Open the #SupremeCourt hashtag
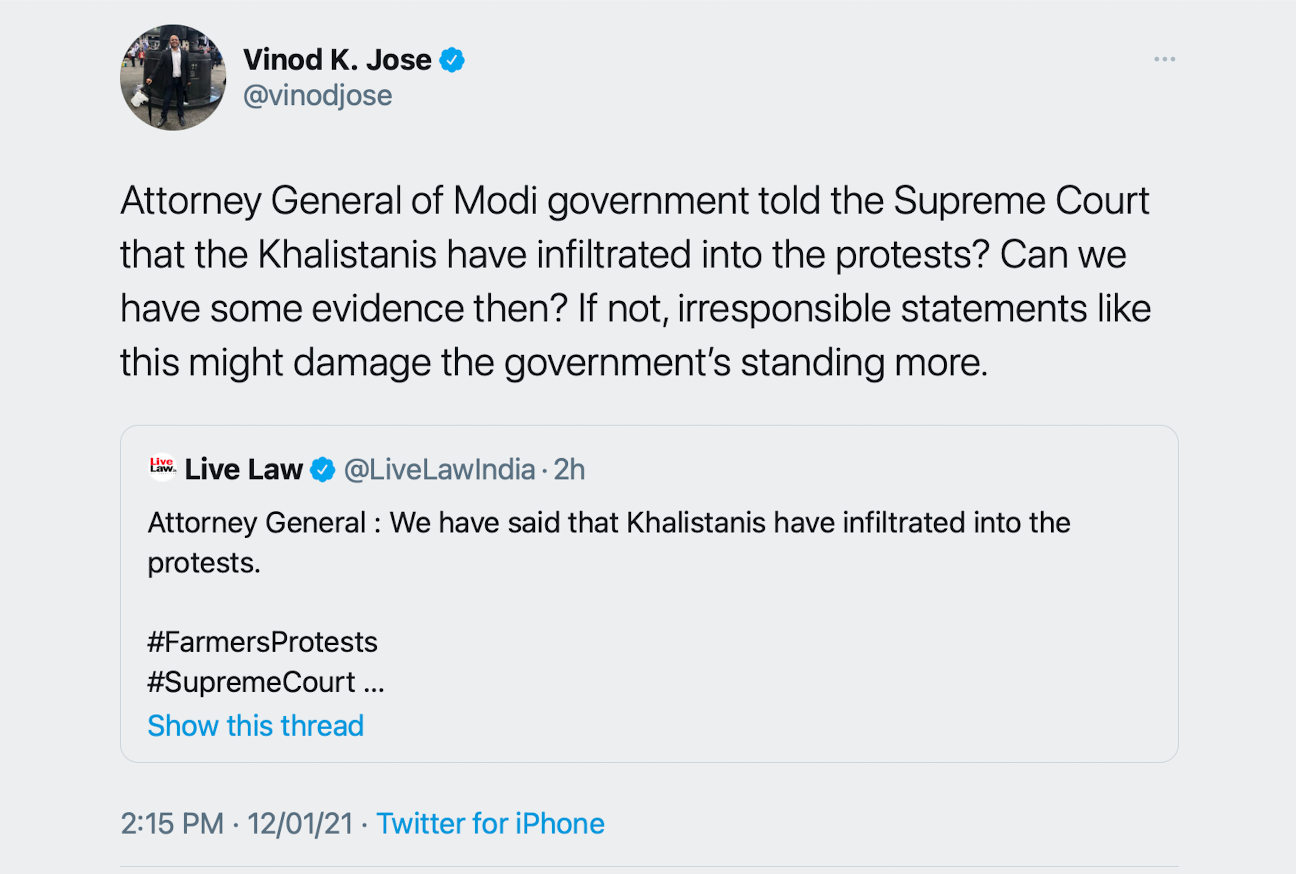The image size is (1296, 874). pos(251,683)
